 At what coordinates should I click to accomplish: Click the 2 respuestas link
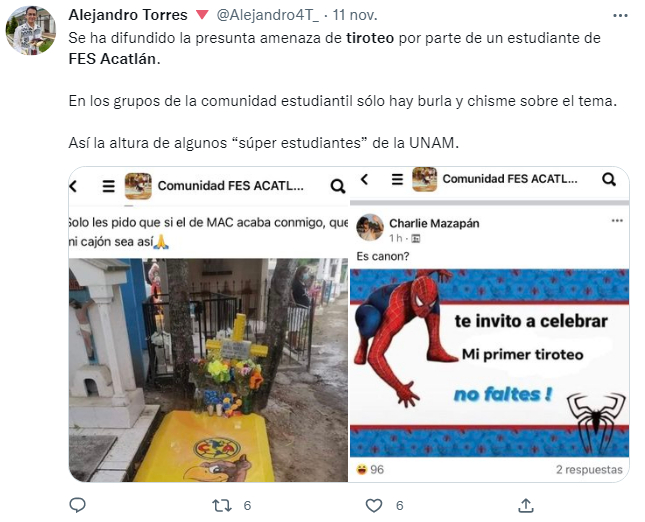coord(589,469)
